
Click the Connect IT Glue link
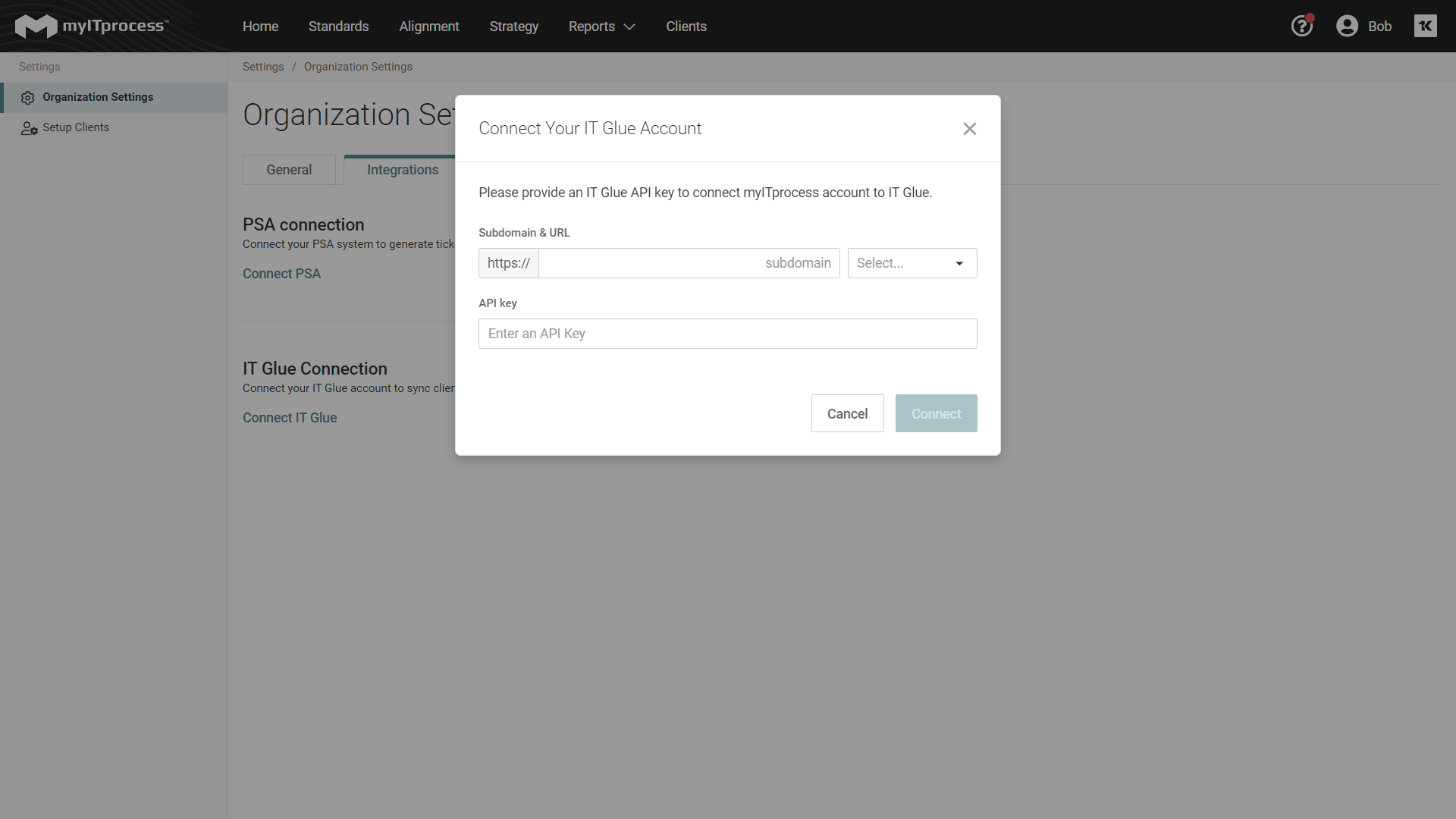point(290,418)
